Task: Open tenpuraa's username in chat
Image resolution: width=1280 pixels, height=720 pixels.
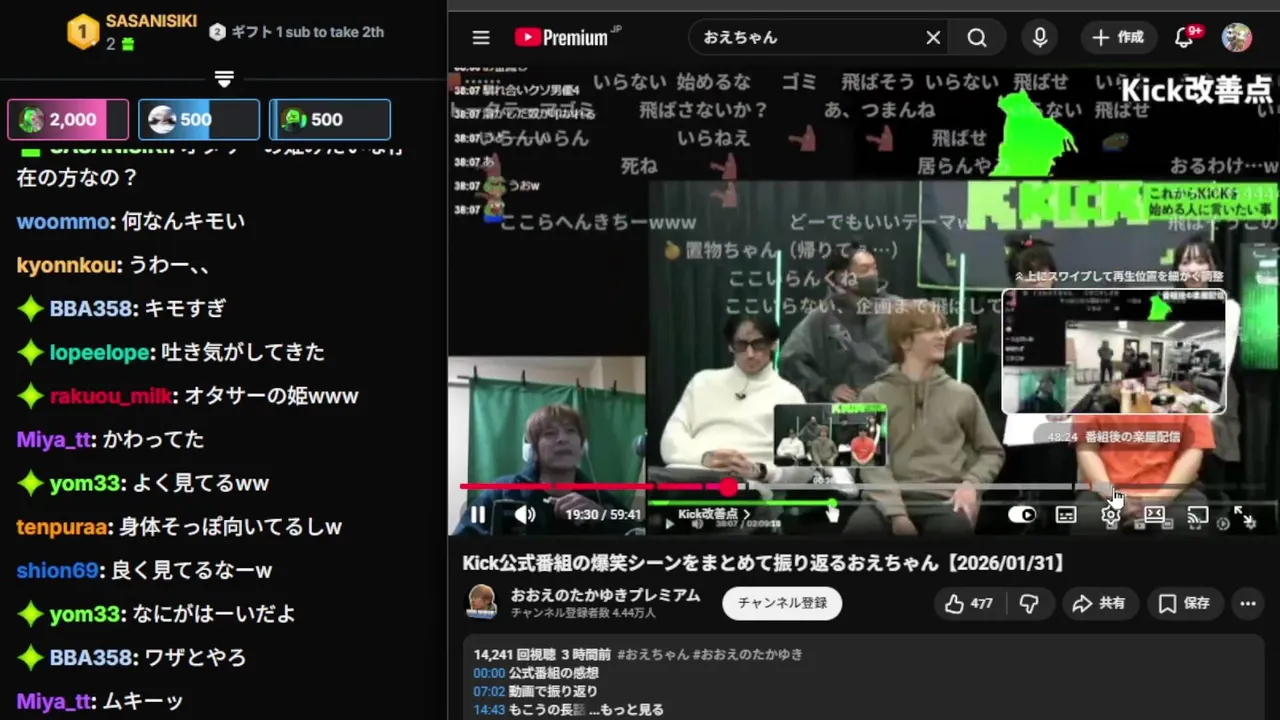Action: click(62, 526)
